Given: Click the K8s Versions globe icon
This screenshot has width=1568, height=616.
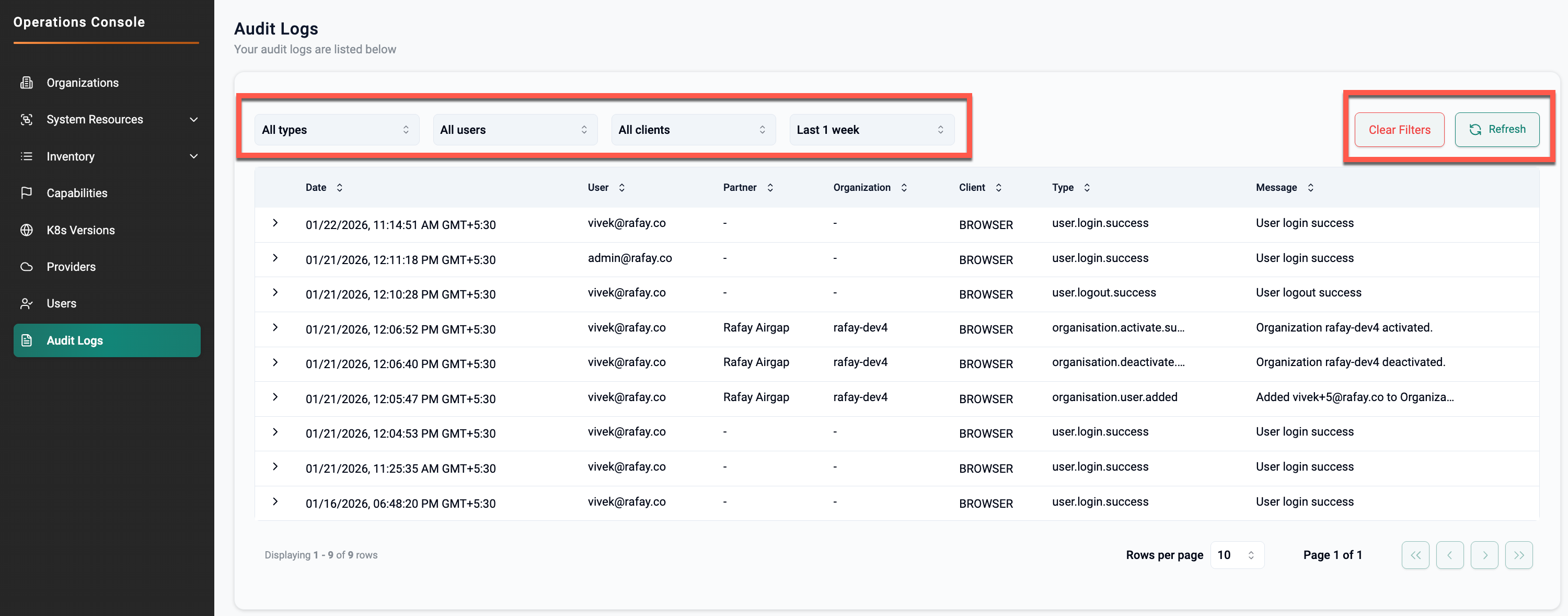Looking at the screenshot, I should 26,230.
